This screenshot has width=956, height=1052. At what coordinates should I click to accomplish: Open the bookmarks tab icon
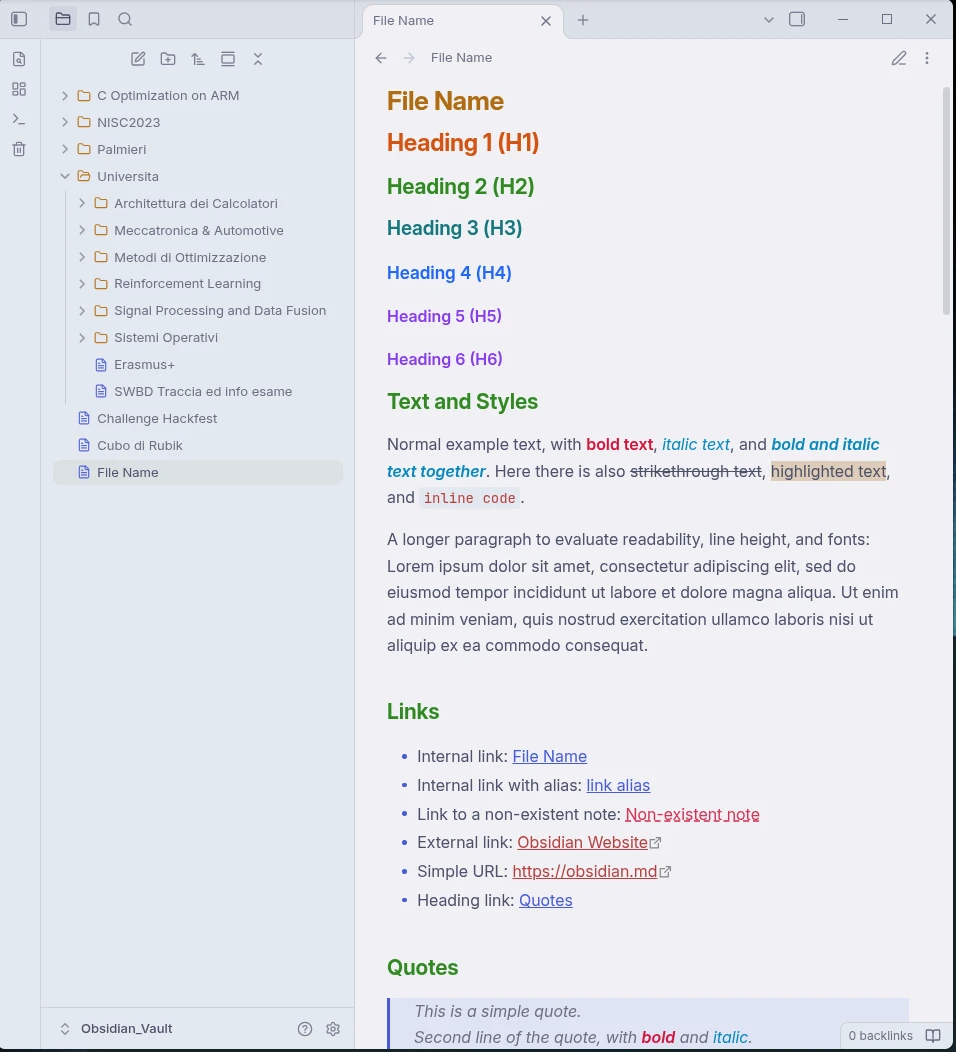point(94,19)
